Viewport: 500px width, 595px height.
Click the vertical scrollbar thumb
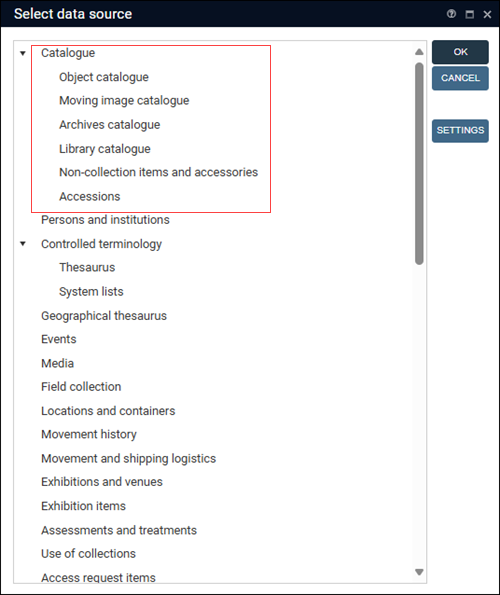click(419, 164)
